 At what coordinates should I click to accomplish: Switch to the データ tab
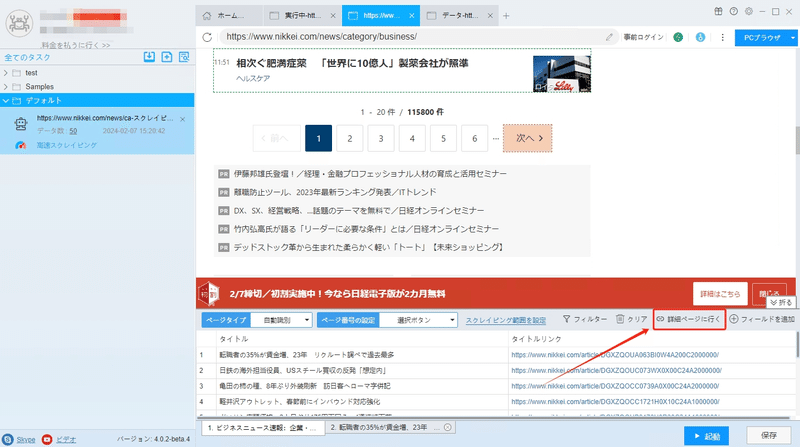[x=459, y=16]
